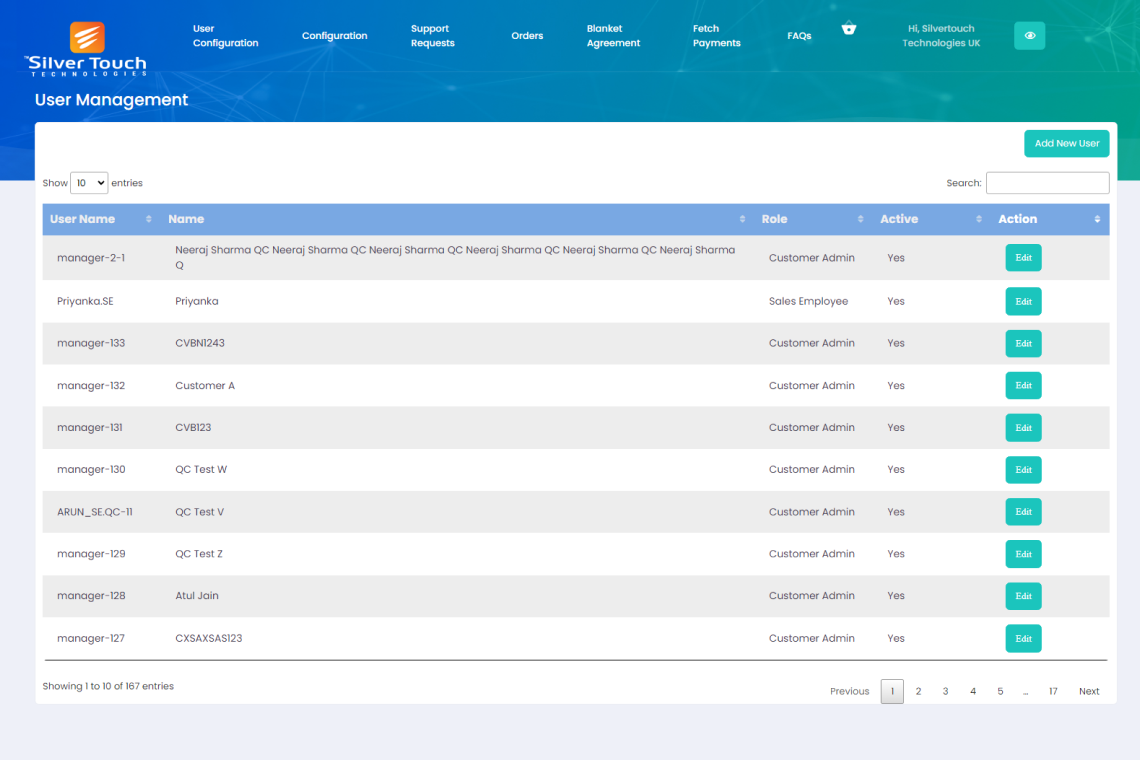Select the QC Test V cell
The height and width of the screenshot is (760, 1140).
(199, 512)
